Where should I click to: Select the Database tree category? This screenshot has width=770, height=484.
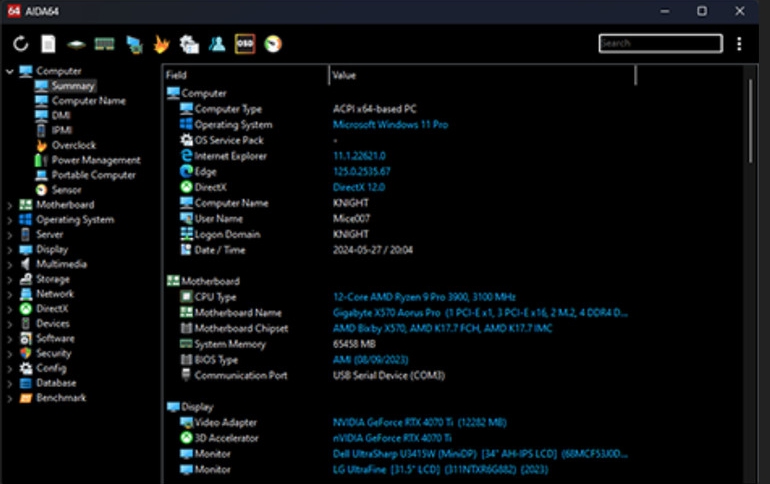pyautogui.click(x=56, y=383)
